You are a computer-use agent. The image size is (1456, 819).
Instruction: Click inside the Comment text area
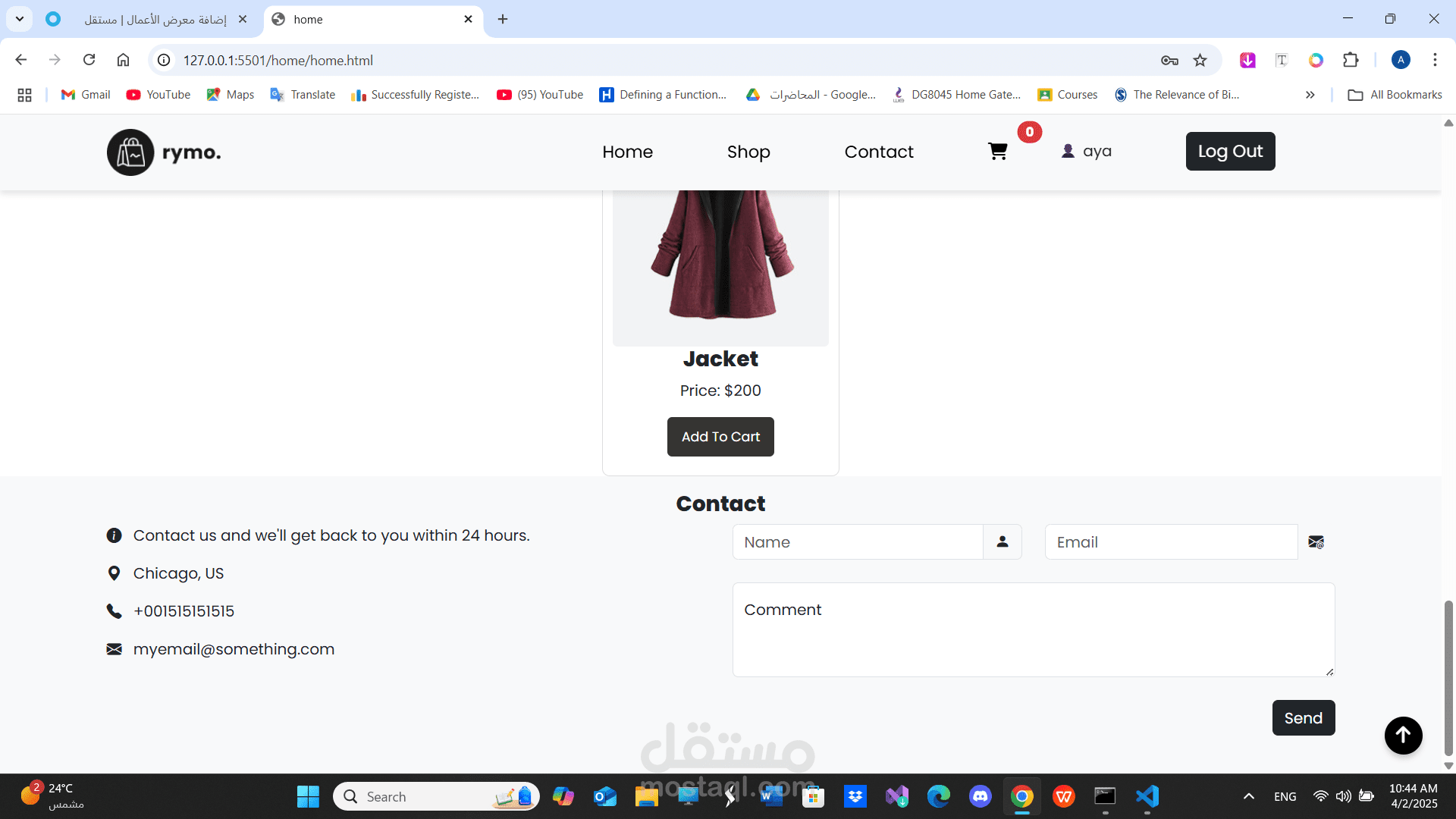(x=1033, y=629)
